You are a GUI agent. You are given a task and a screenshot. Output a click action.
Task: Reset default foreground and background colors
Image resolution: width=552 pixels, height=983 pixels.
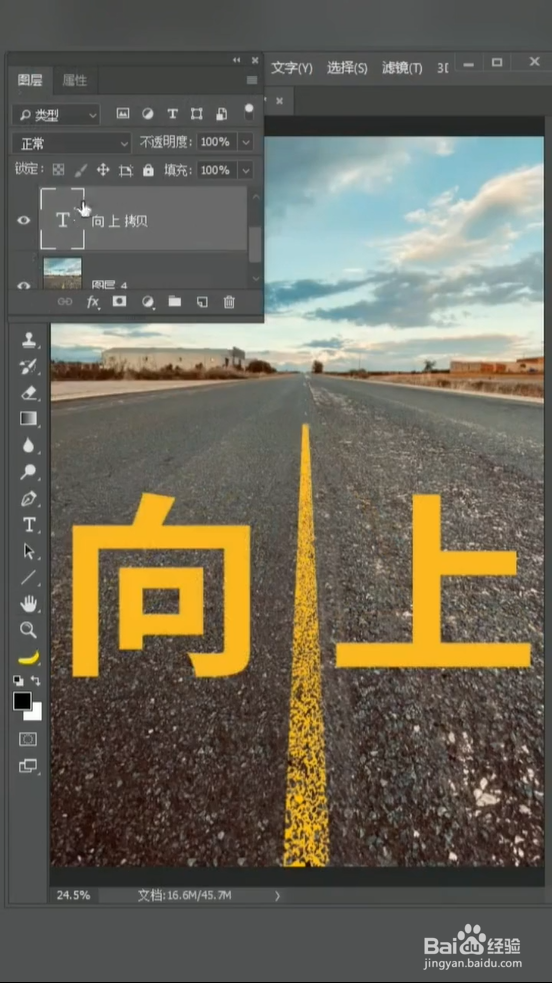click(18, 680)
